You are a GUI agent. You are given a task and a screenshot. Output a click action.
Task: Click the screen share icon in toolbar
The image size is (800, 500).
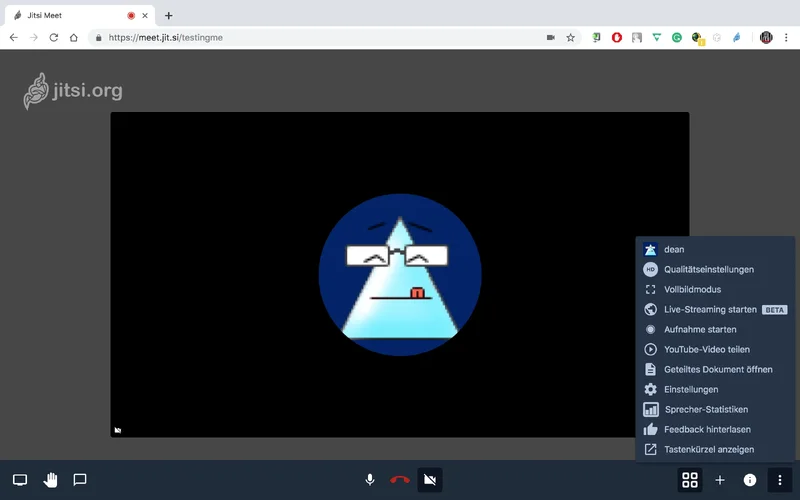point(20,480)
